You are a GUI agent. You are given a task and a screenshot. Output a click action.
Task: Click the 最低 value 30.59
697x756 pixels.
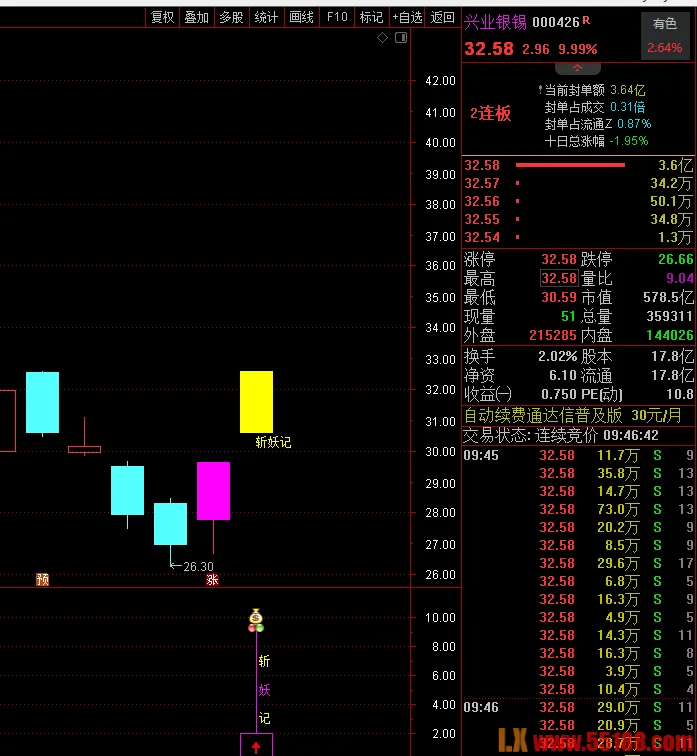pos(559,297)
